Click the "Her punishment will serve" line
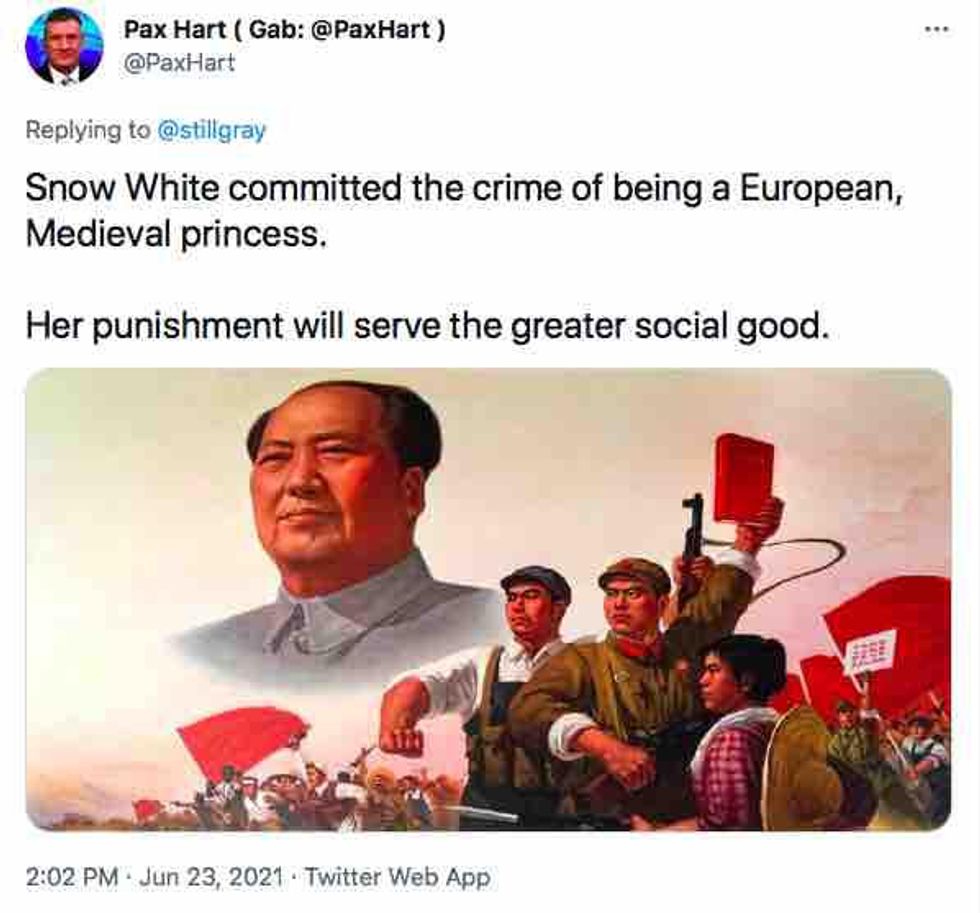The width and height of the screenshot is (980, 913). click(428, 326)
